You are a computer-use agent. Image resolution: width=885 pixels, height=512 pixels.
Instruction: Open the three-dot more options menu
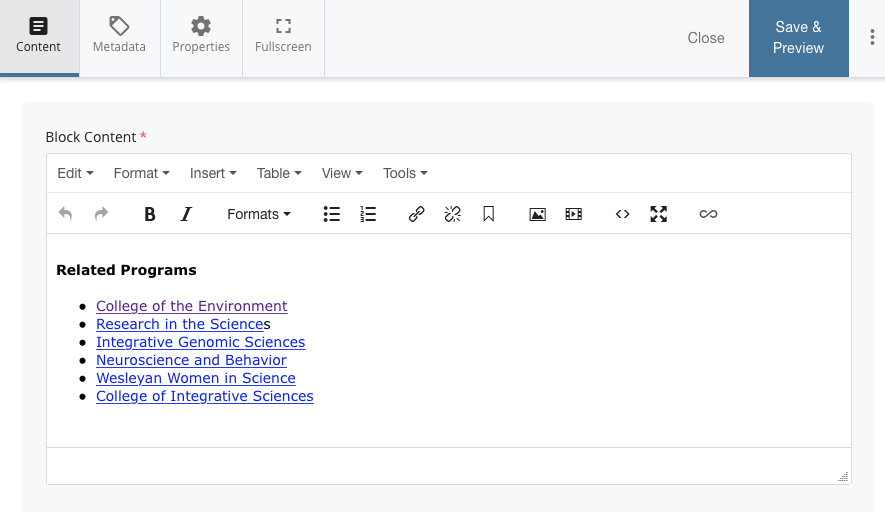pyautogui.click(x=872, y=37)
